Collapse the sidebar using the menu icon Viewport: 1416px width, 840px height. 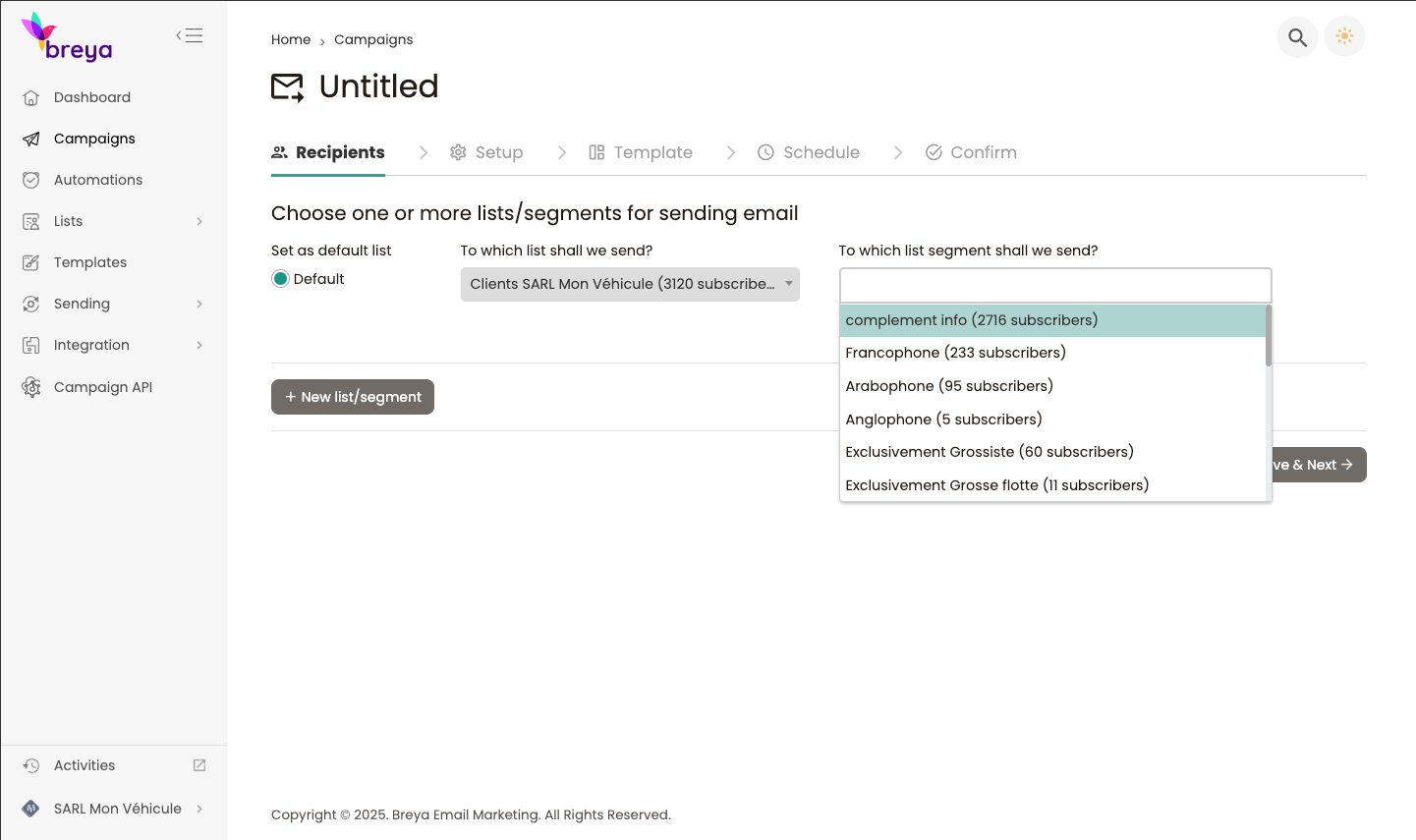click(x=190, y=36)
